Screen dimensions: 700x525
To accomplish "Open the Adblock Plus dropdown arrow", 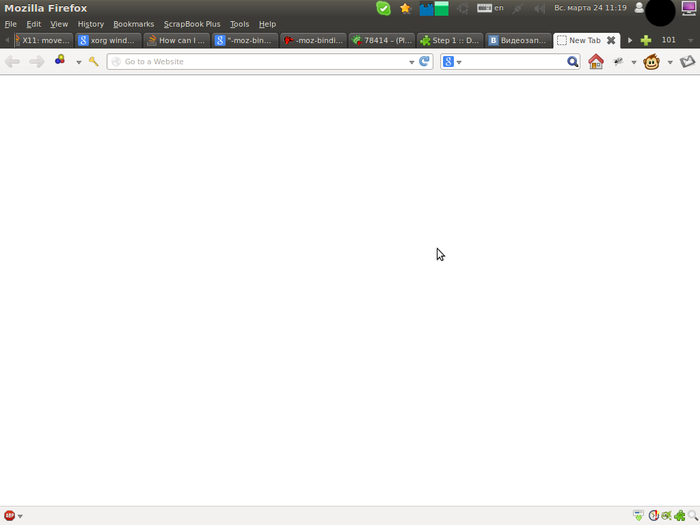I will (20, 517).
